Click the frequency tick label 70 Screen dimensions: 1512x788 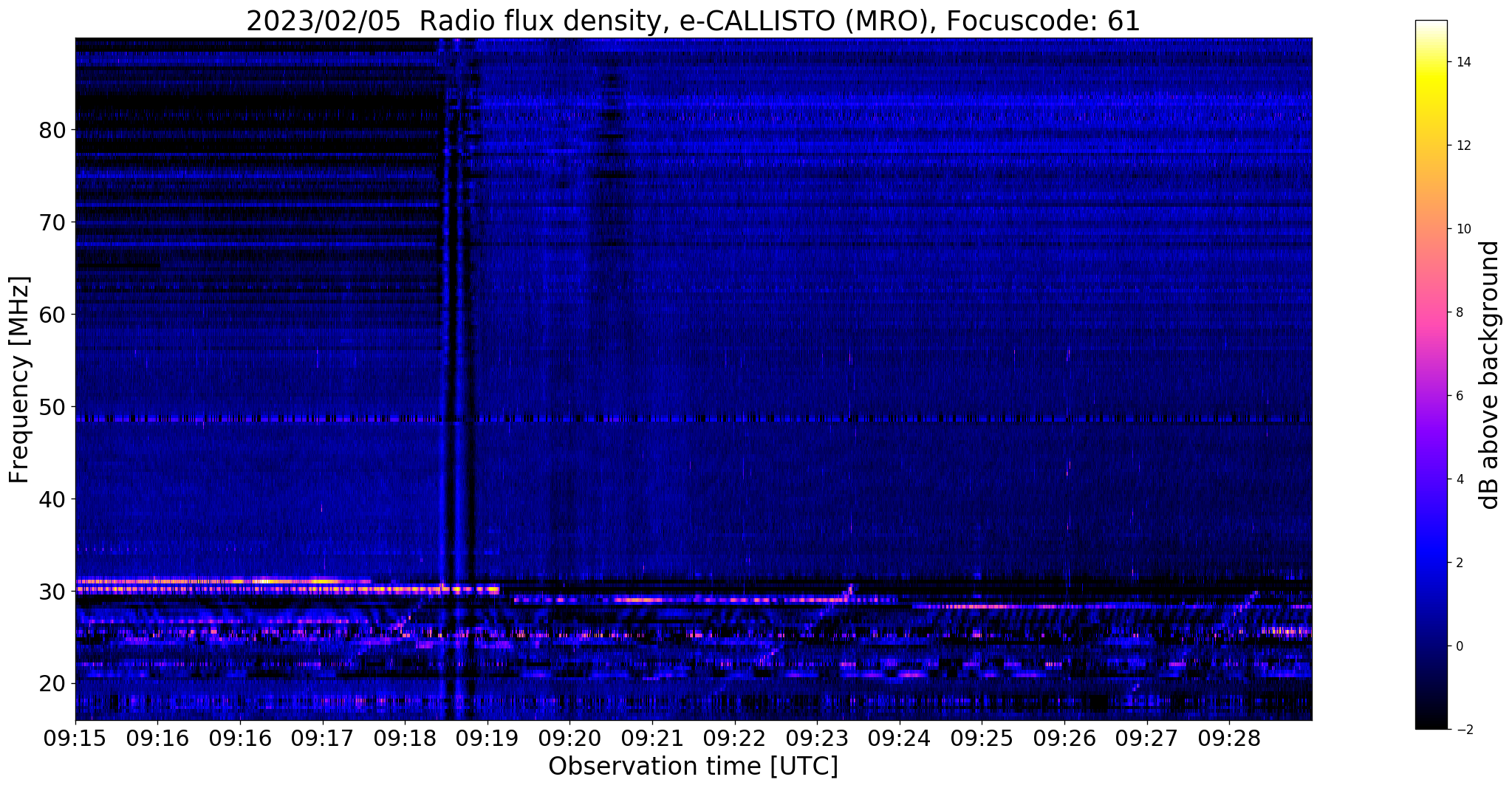tap(52, 222)
